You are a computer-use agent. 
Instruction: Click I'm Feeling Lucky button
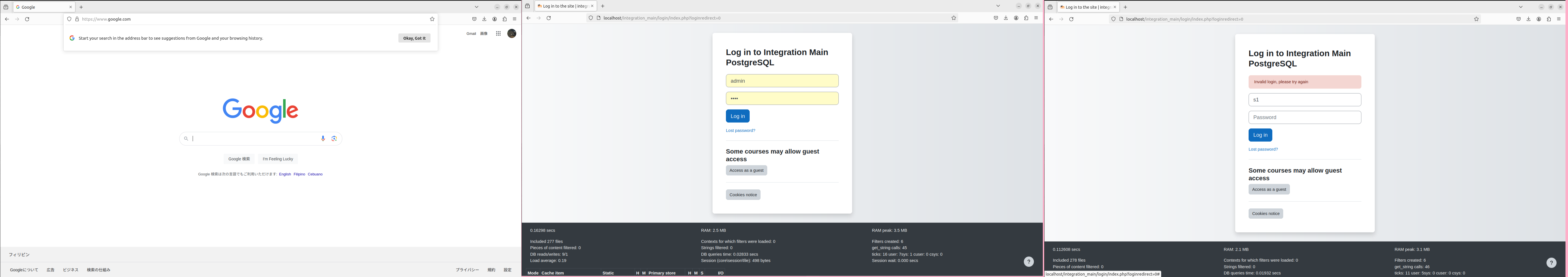[278, 159]
